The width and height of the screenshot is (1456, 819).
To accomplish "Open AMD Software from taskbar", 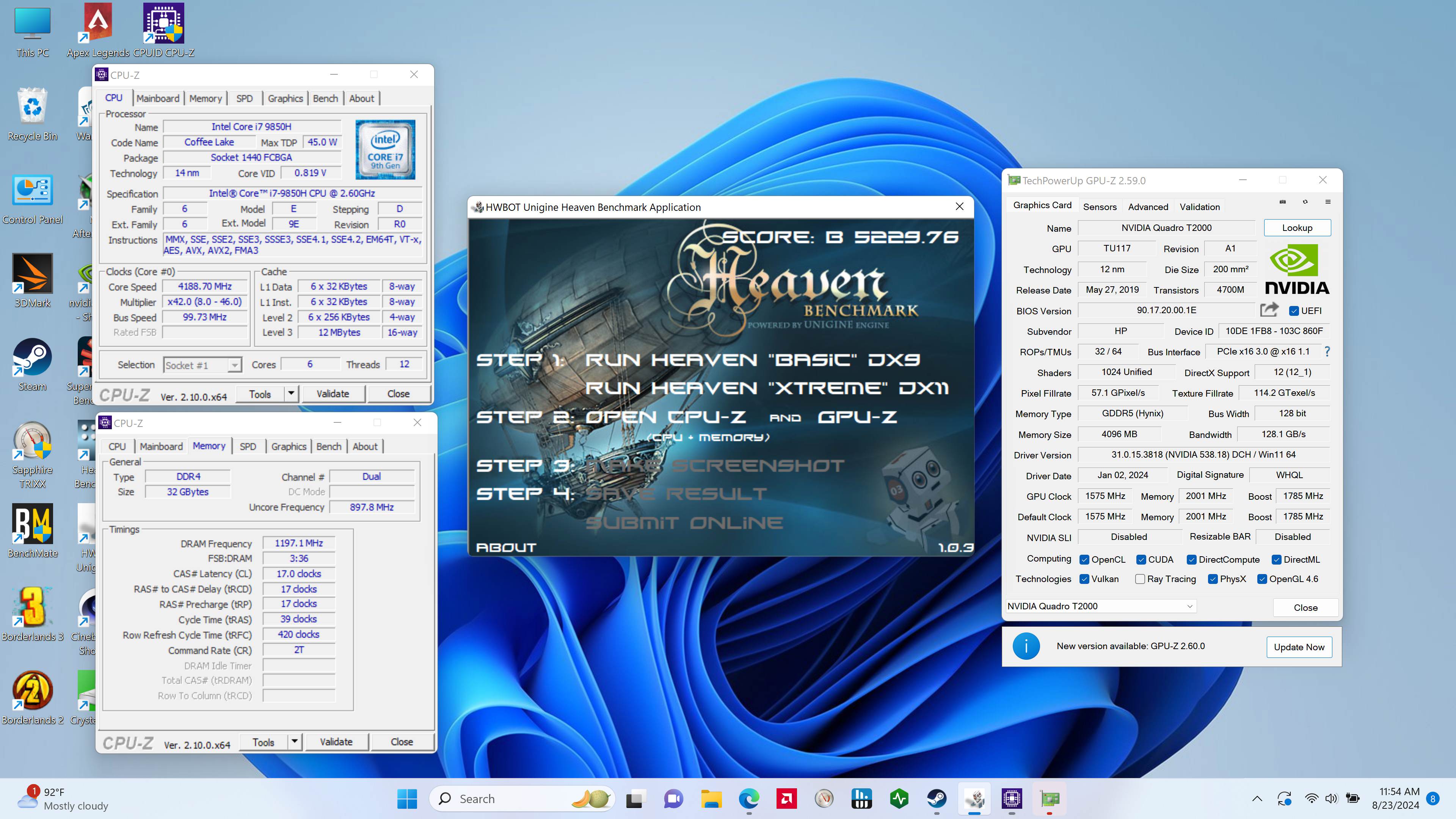I will (x=786, y=799).
